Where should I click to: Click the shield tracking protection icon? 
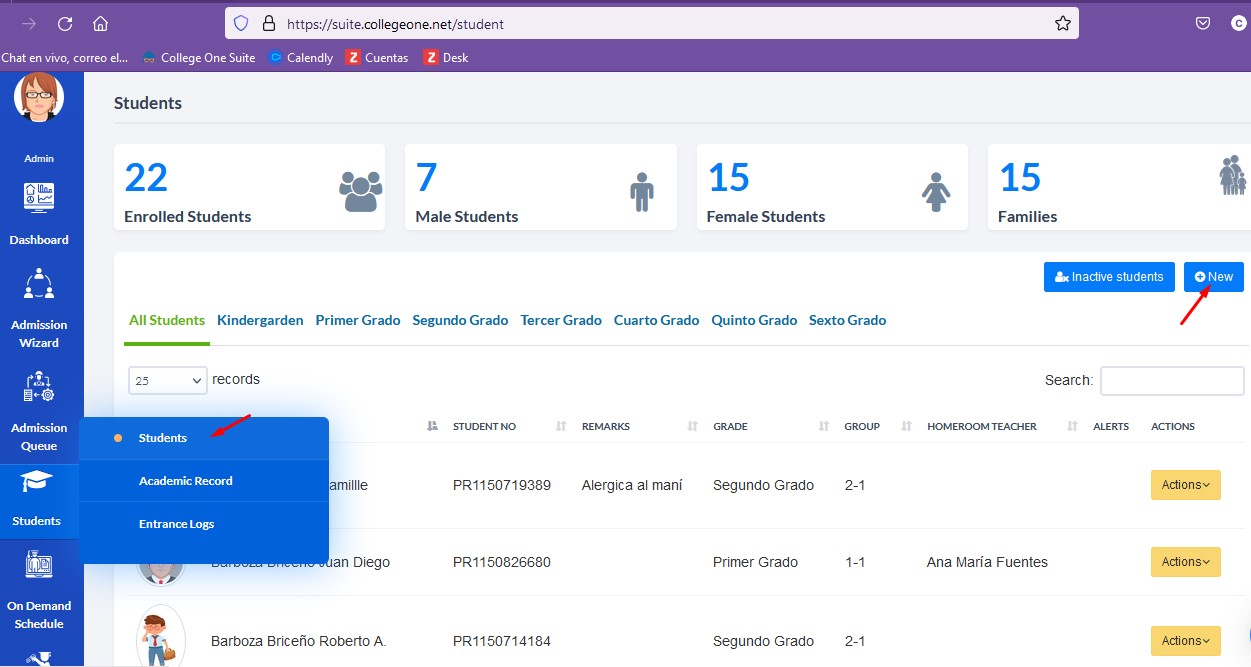coord(240,23)
